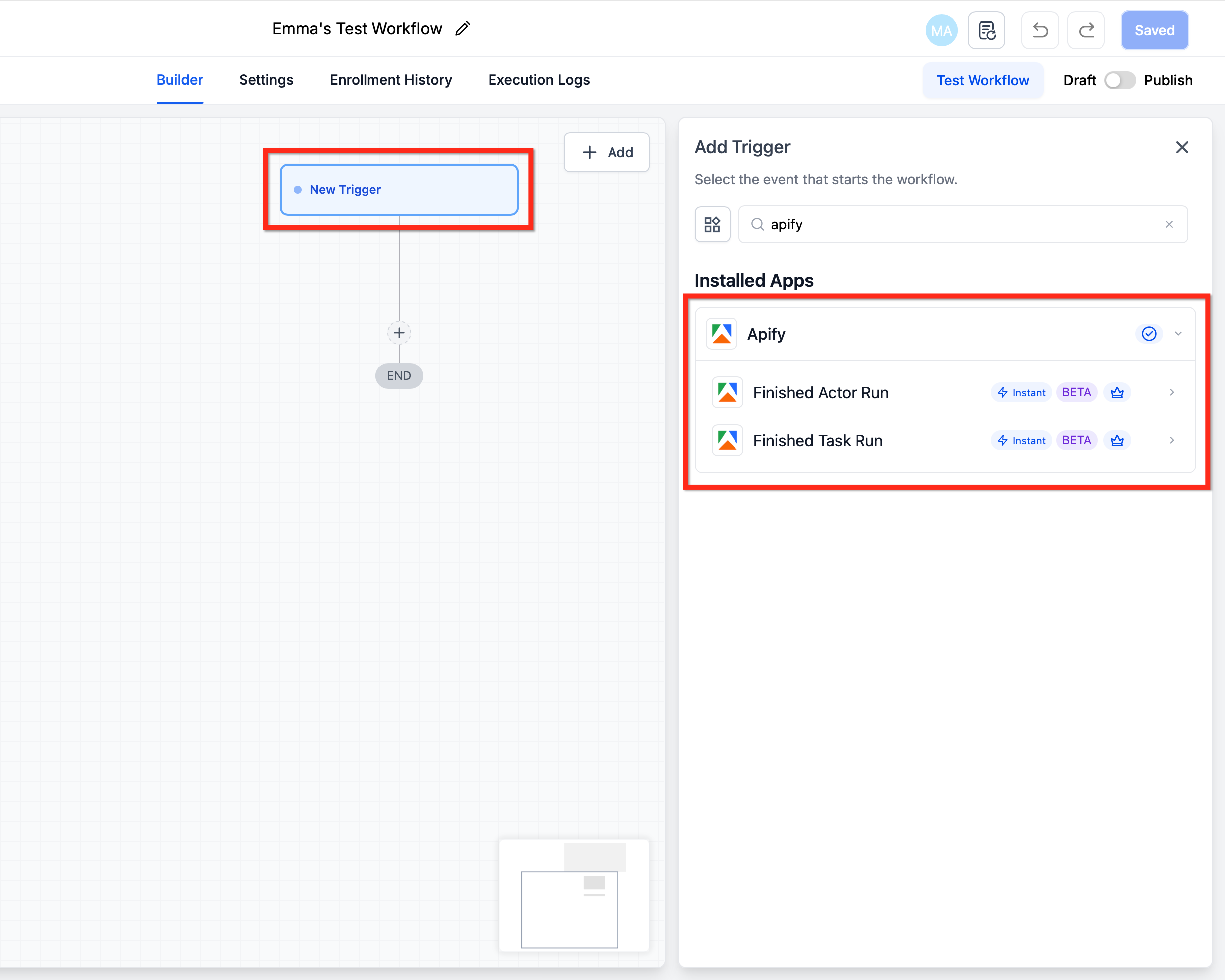Image resolution: width=1225 pixels, height=980 pixels.
Task: Open Finished Task Run trigger chevron
Action: click(1172, 441)
